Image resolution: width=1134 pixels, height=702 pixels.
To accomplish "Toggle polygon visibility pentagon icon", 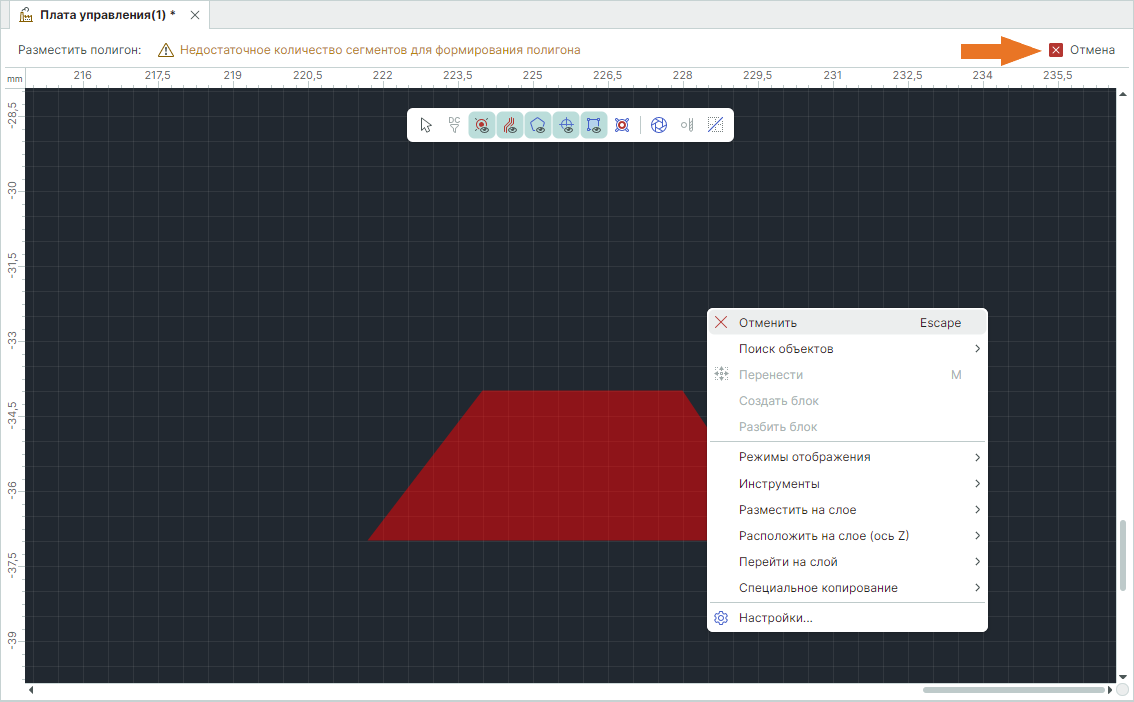I will pos(538,125).
